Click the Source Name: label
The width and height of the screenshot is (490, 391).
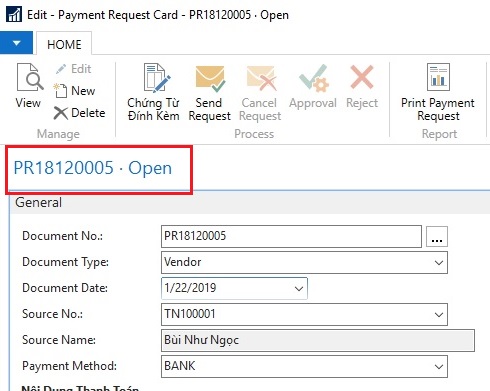[59, 340]
